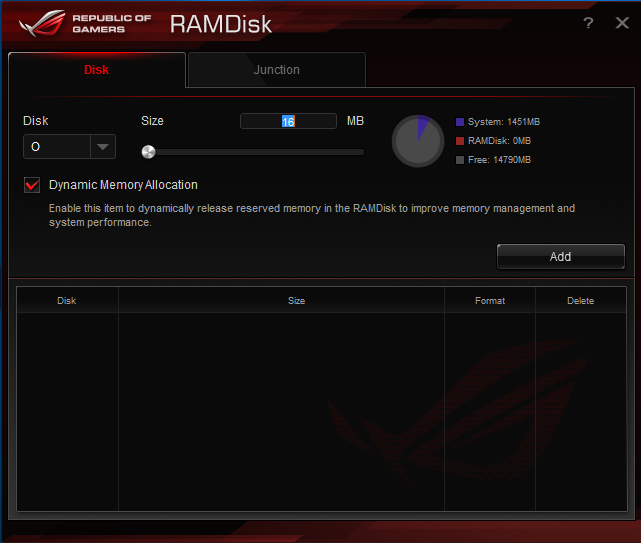Select the Disk tab
This screenshot has width=641, height=543.
point(96,70)
